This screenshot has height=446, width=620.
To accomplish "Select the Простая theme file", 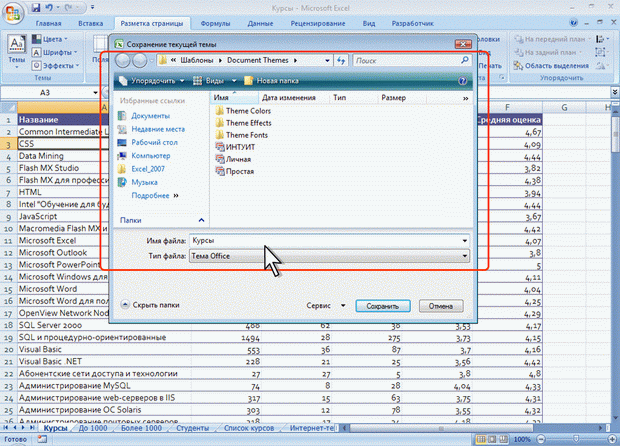I will click(x=234, y=171).
